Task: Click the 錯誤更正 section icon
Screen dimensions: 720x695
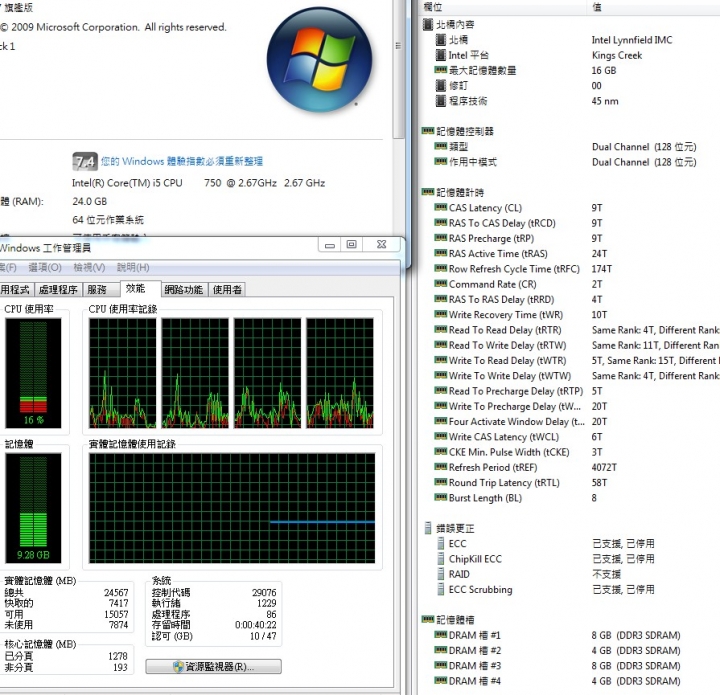Action: coord(428,528)
